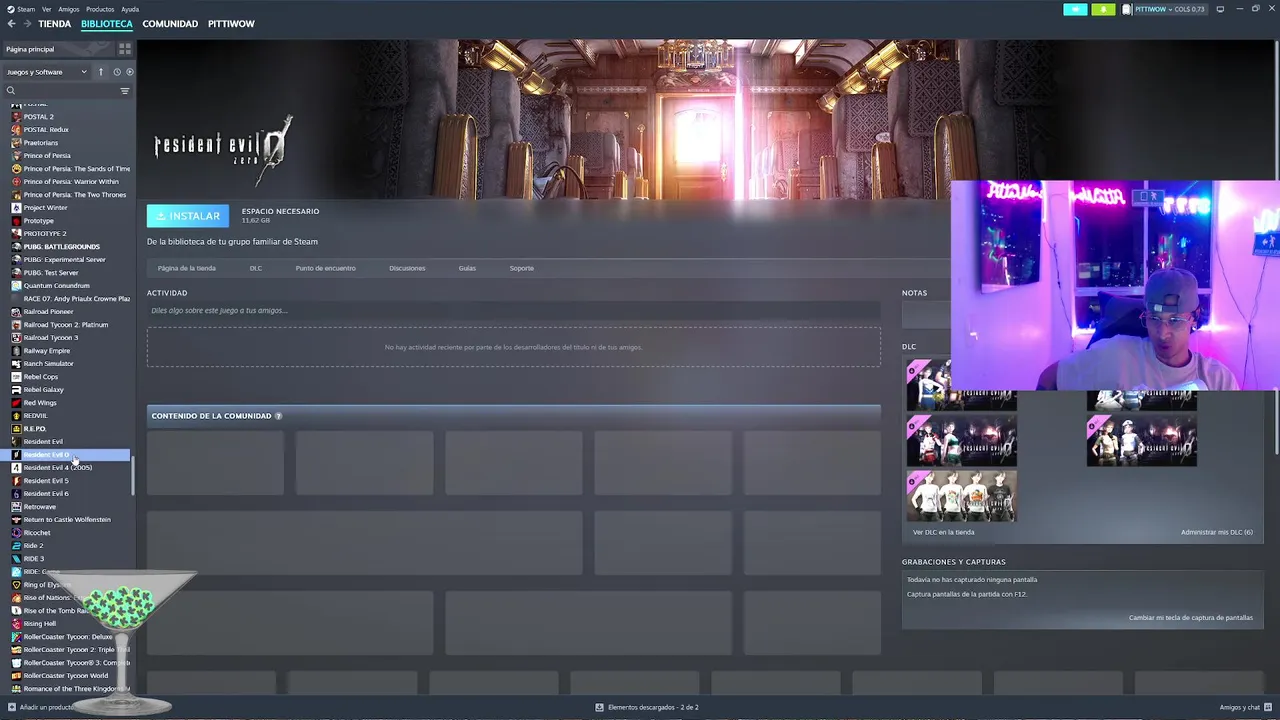Viewport: 1280px width, 720px height.
Task: Click the Resident Evil 6 game icon
Action: tap(16, 494)
